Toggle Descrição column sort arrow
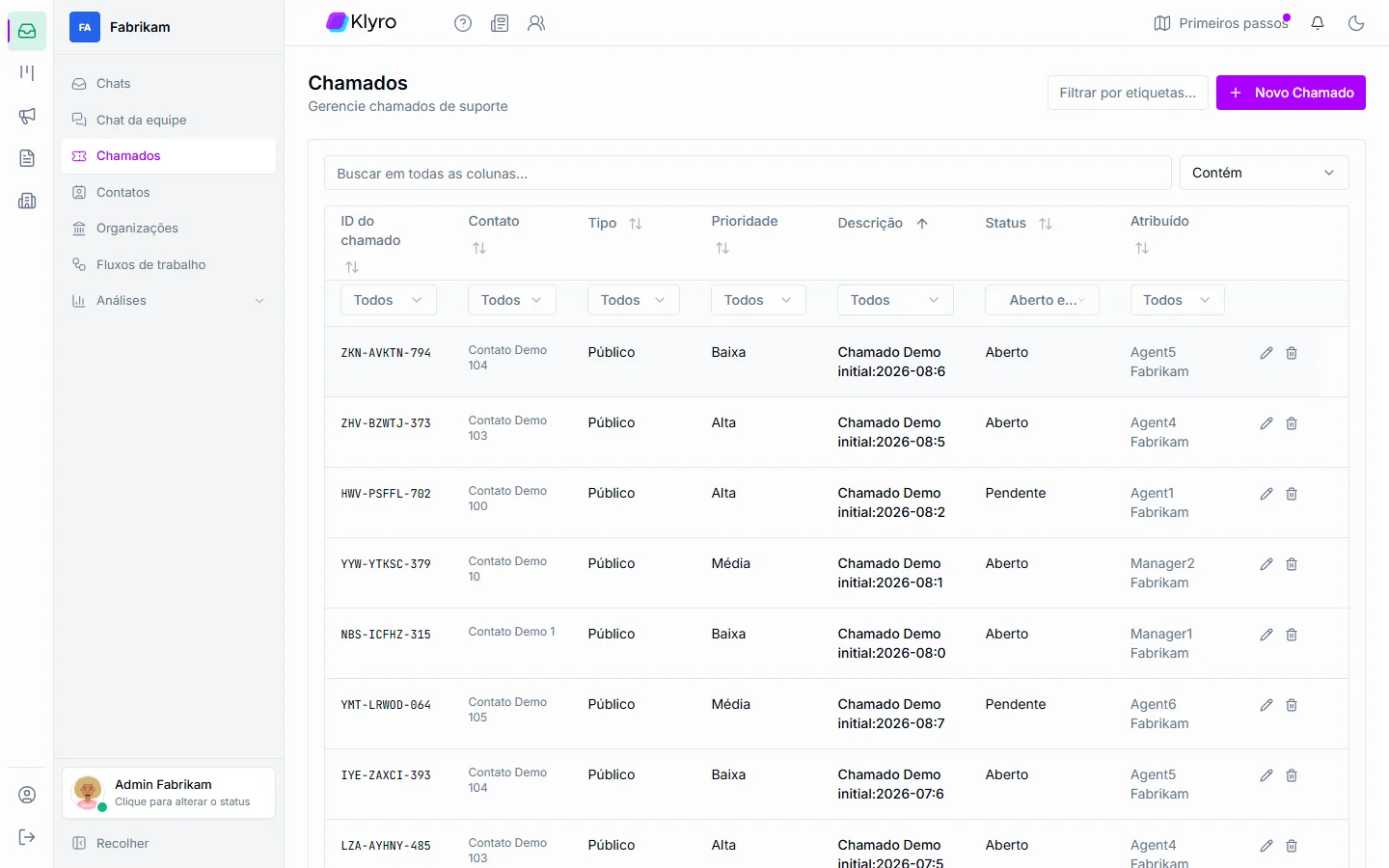 [922, 224]
